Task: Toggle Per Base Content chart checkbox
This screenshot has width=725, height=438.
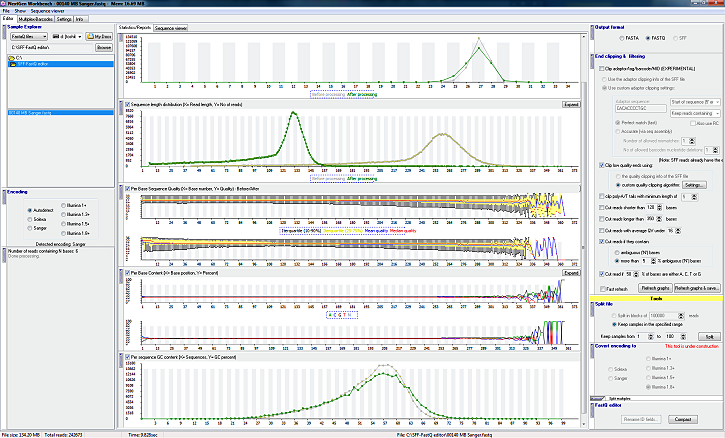Action: pos(127,273)
